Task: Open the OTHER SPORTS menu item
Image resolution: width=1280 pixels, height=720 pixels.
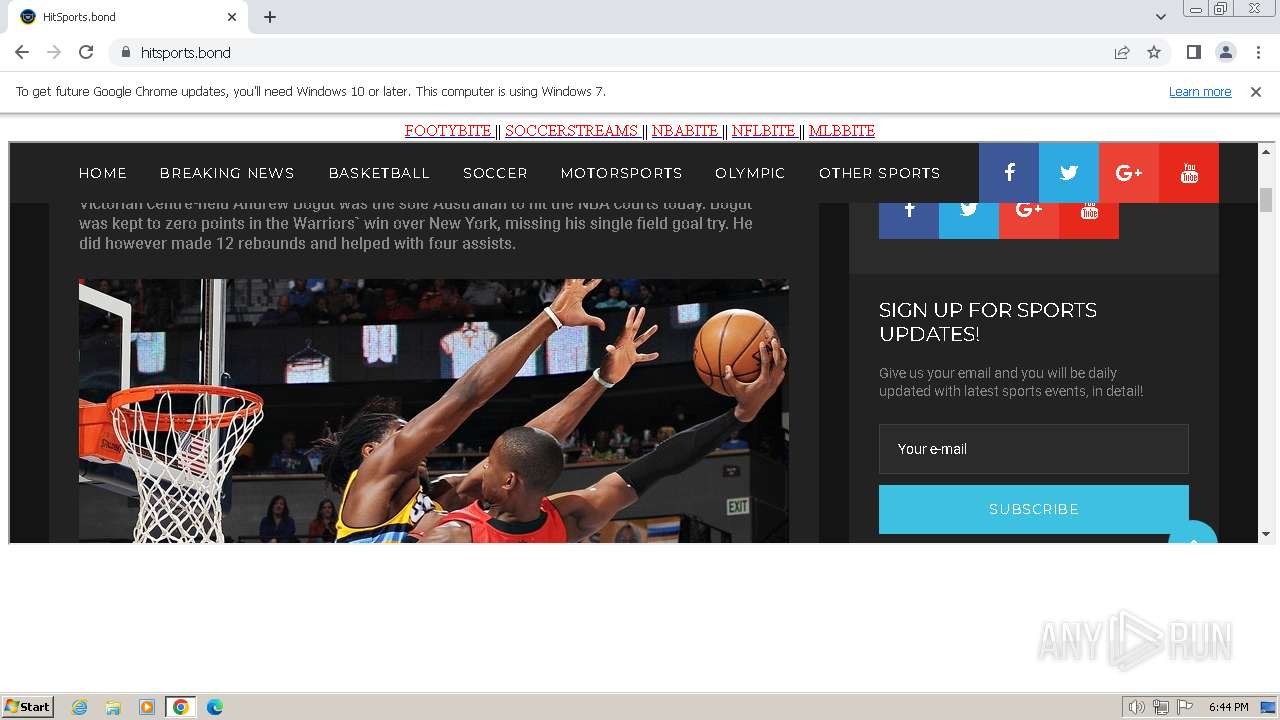Action: (880, 173)
